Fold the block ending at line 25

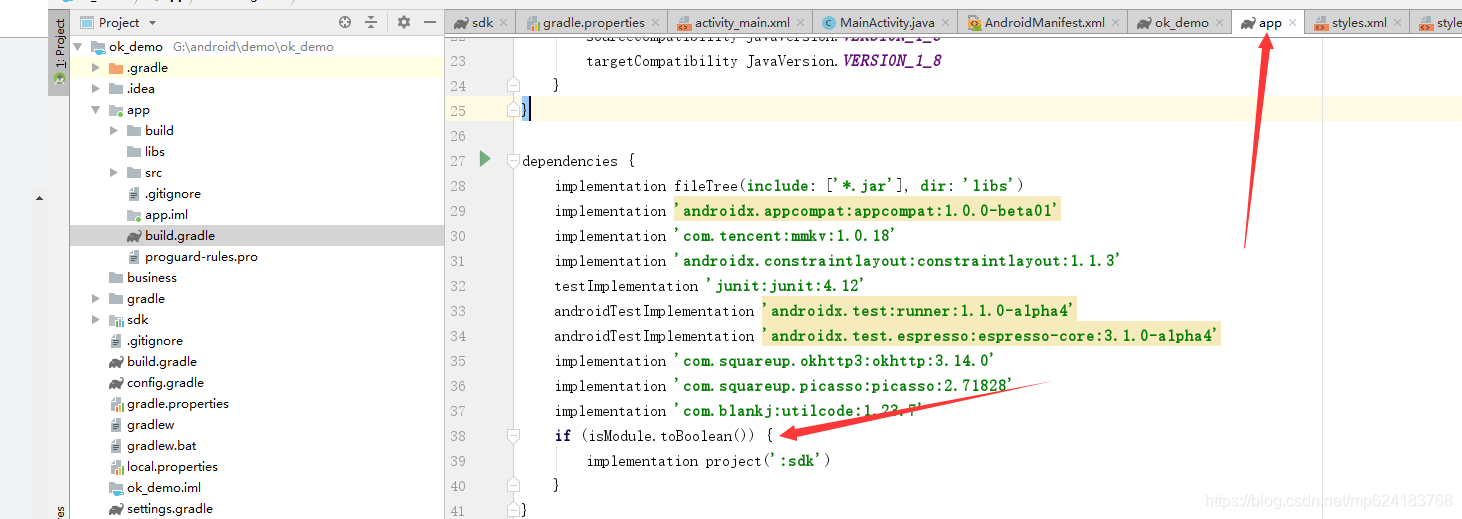coord(513,110)
